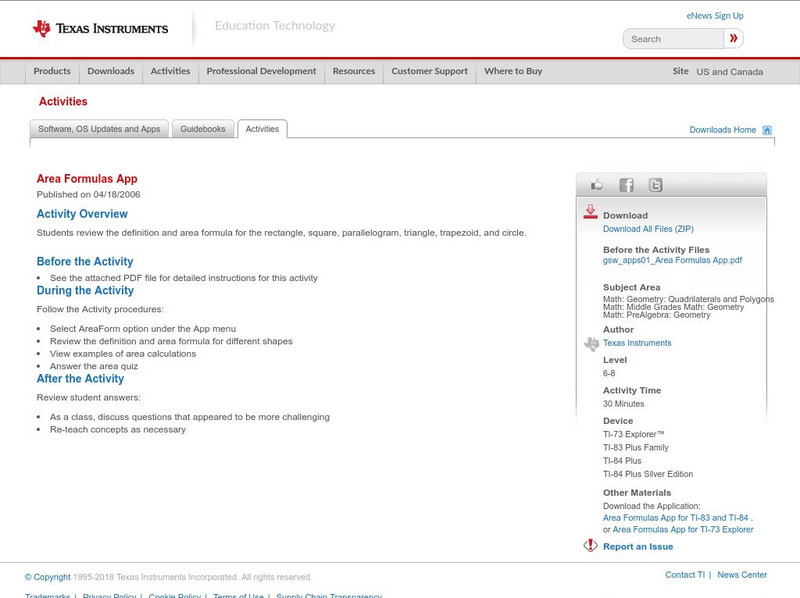Click the red download arrow icon
The image size is (800, 598).
[591, 212]
